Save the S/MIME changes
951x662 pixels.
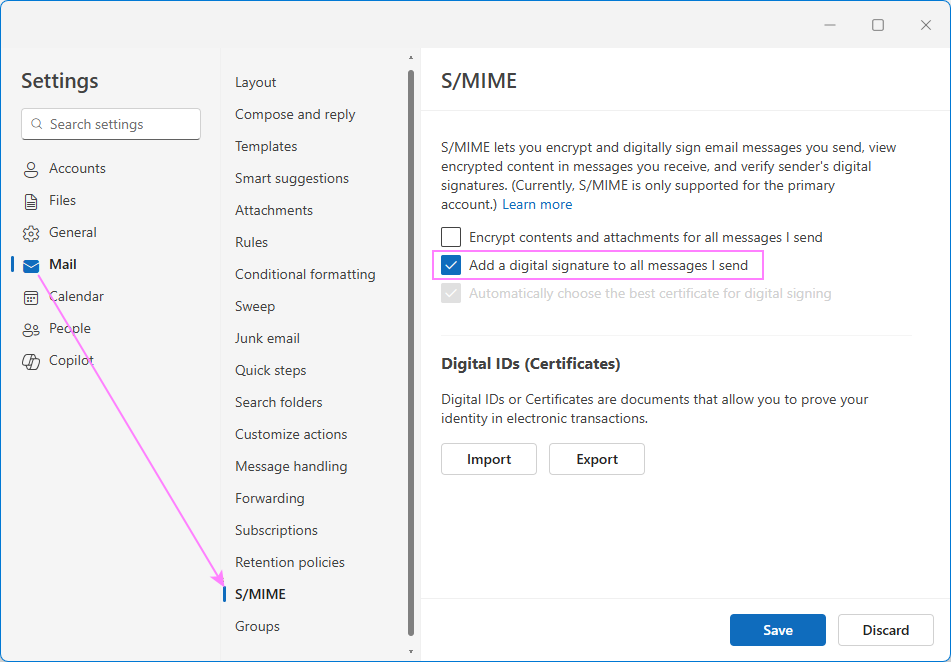pyautogui.click(x=777, y=630)
